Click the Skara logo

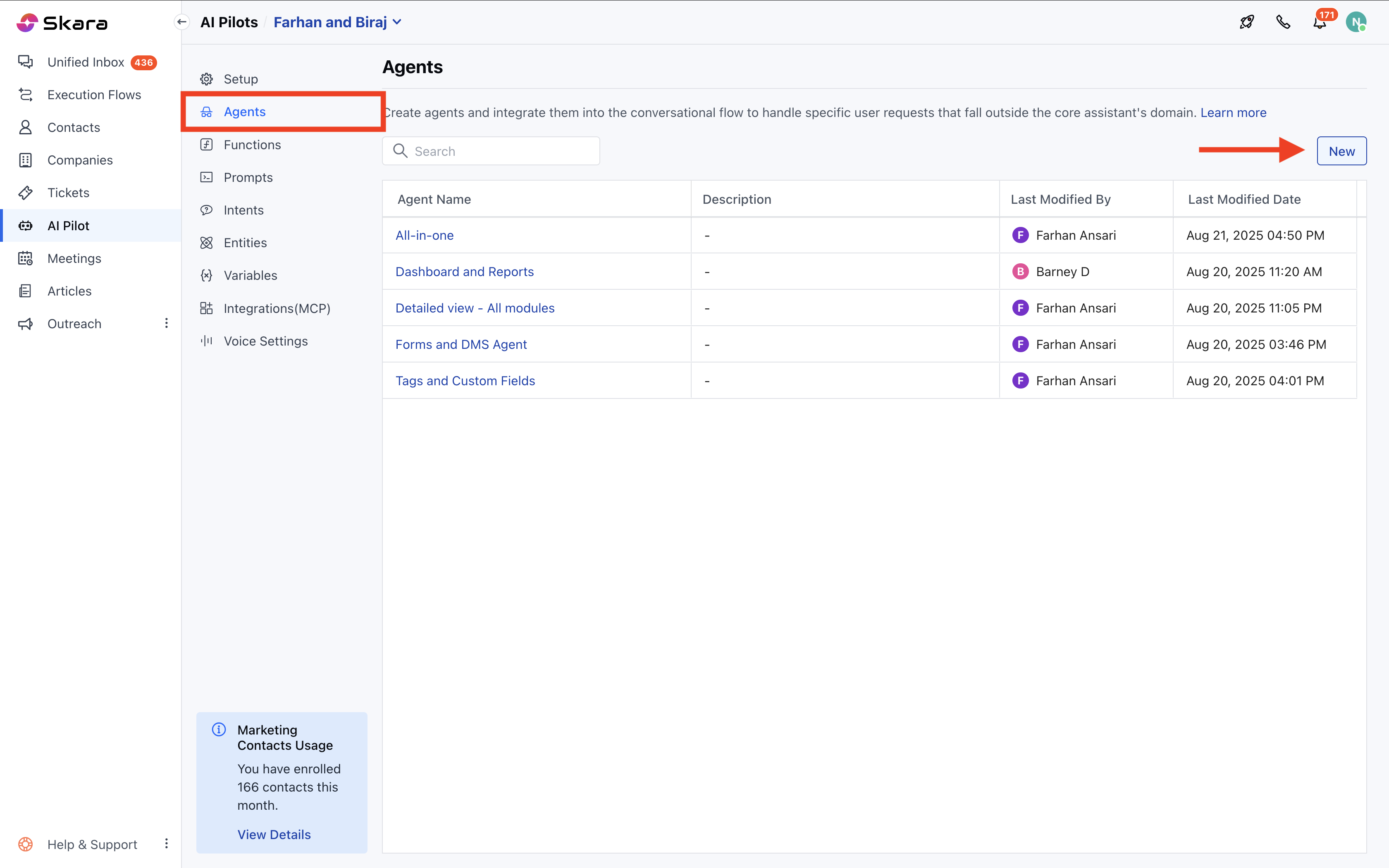(62, 23)
